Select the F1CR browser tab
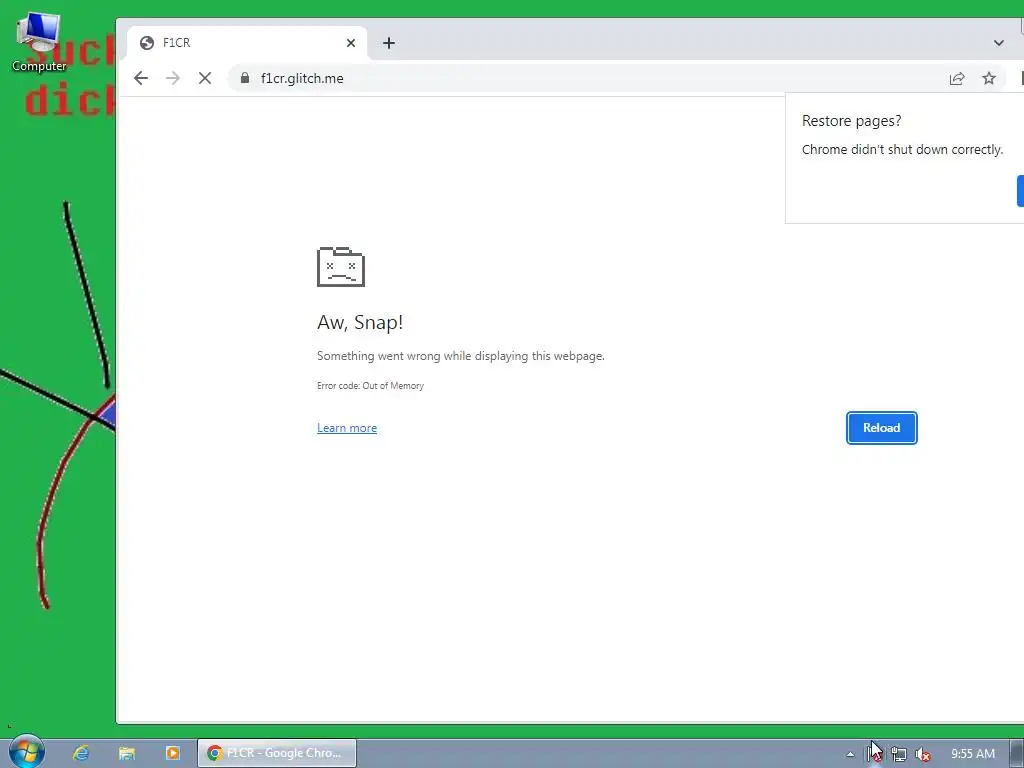The height and width of the screenshot is (768, 1024). point(247,43)
